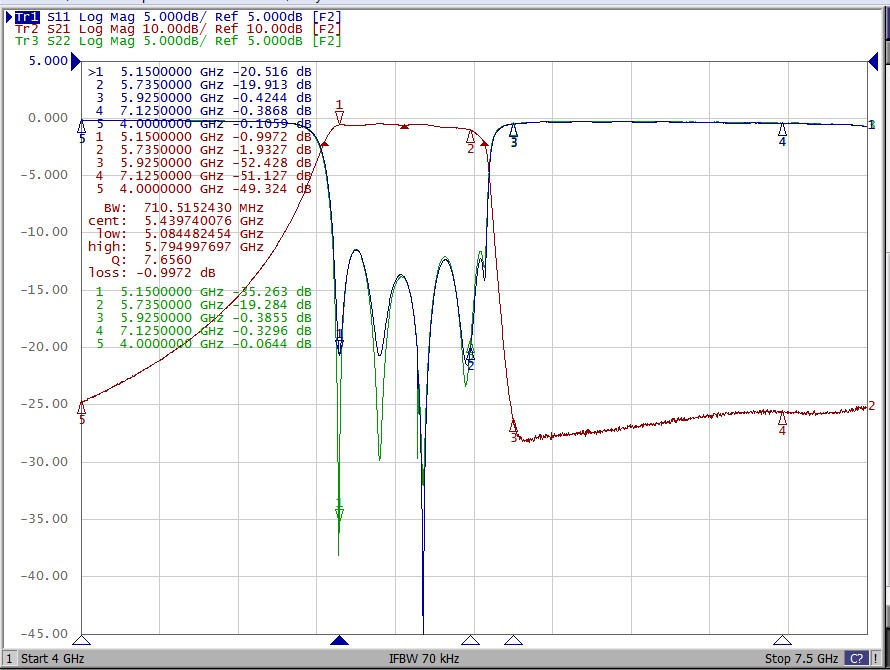The height and width of the screenshot is (670, 890).
Task: Click the rightmost marker triangle on the frequency axis
Action: [x=782, y=640]
